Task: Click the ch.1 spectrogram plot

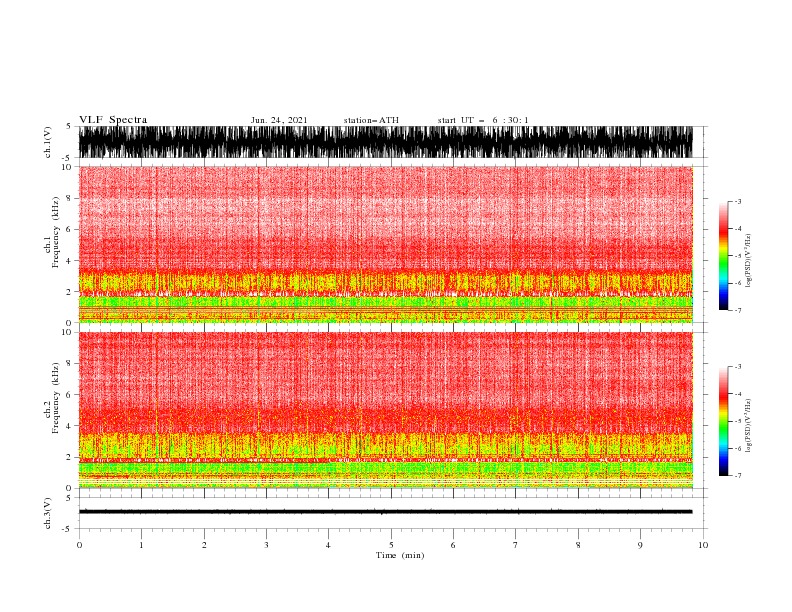Action: click(x=385, y=244)
